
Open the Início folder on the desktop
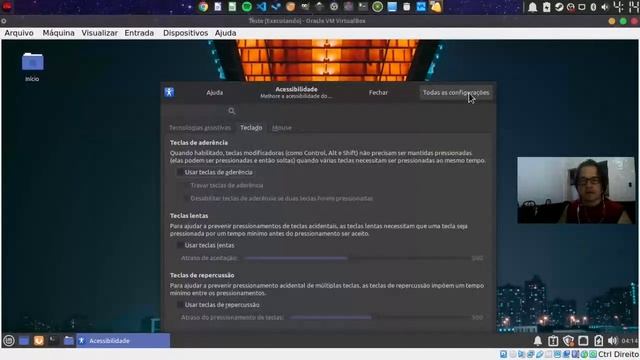click(x=32, y=67)
